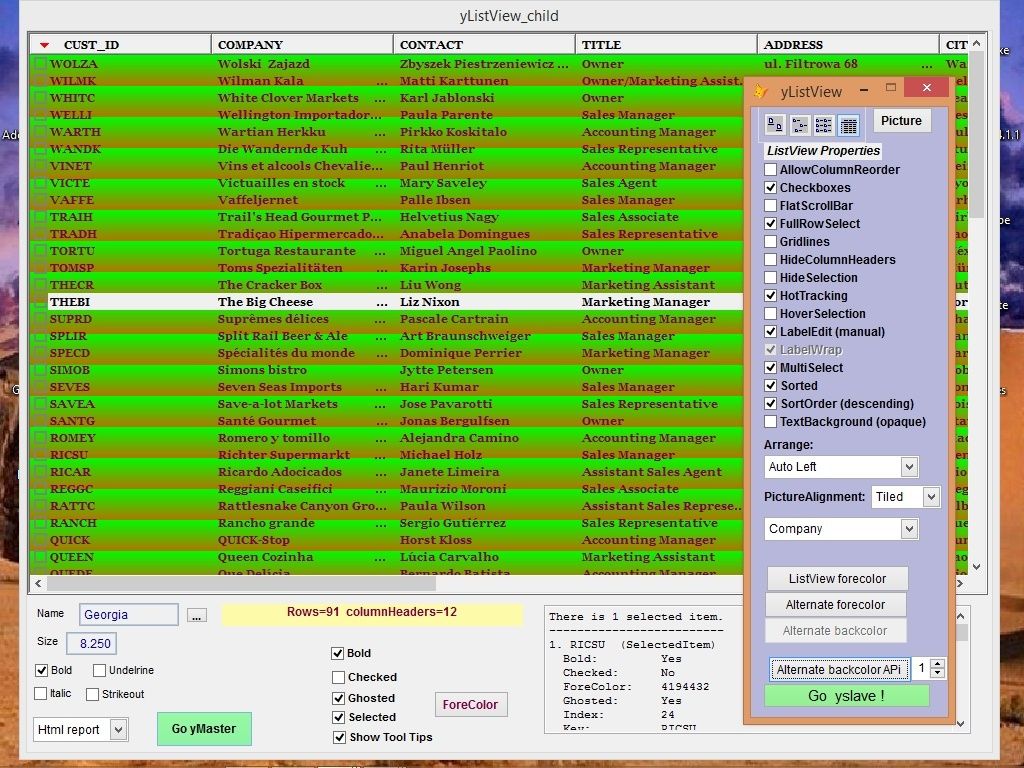Switch to list view mode icon
This screenshot has height=768, width=1024.
[x=824, y=123]
